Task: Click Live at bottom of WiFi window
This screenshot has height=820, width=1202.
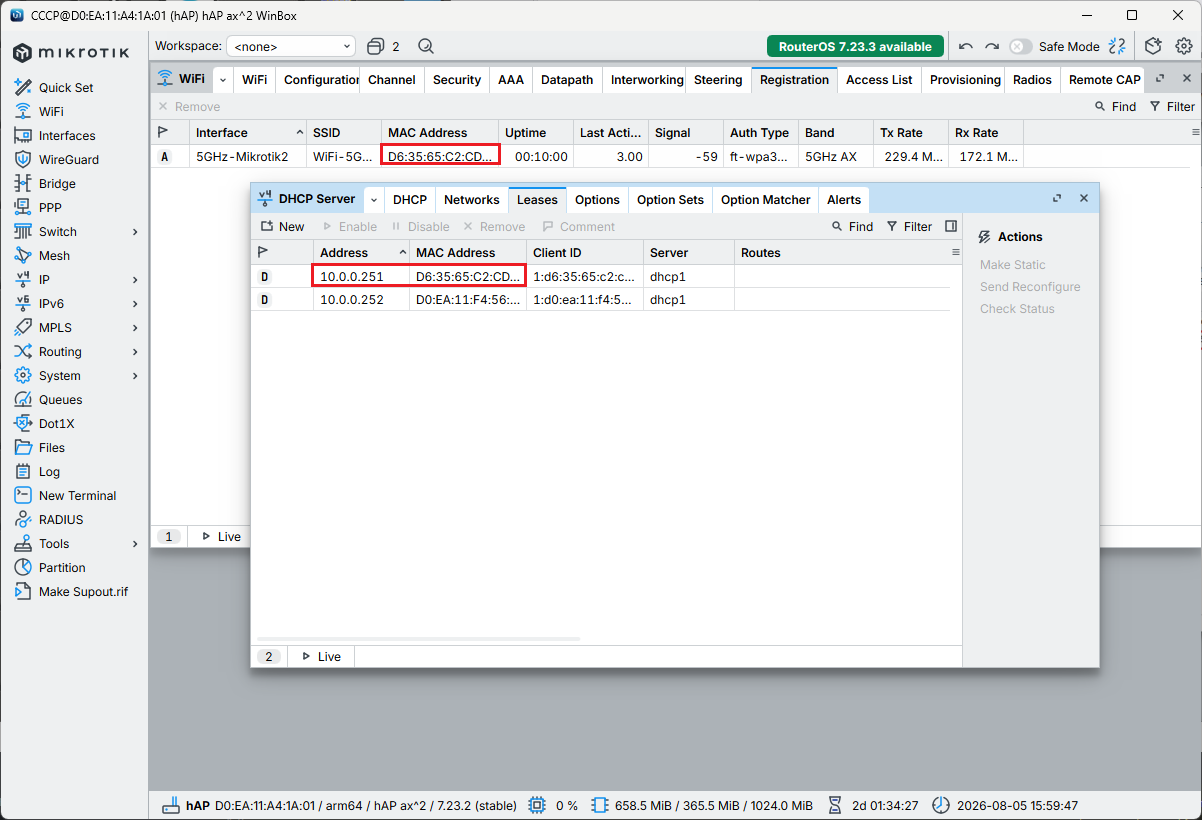Action: (221, 537)
